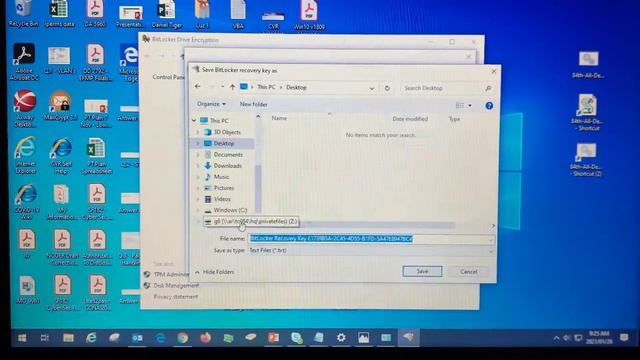
Task: Sort by the Date modified column header
Action: 410,119
